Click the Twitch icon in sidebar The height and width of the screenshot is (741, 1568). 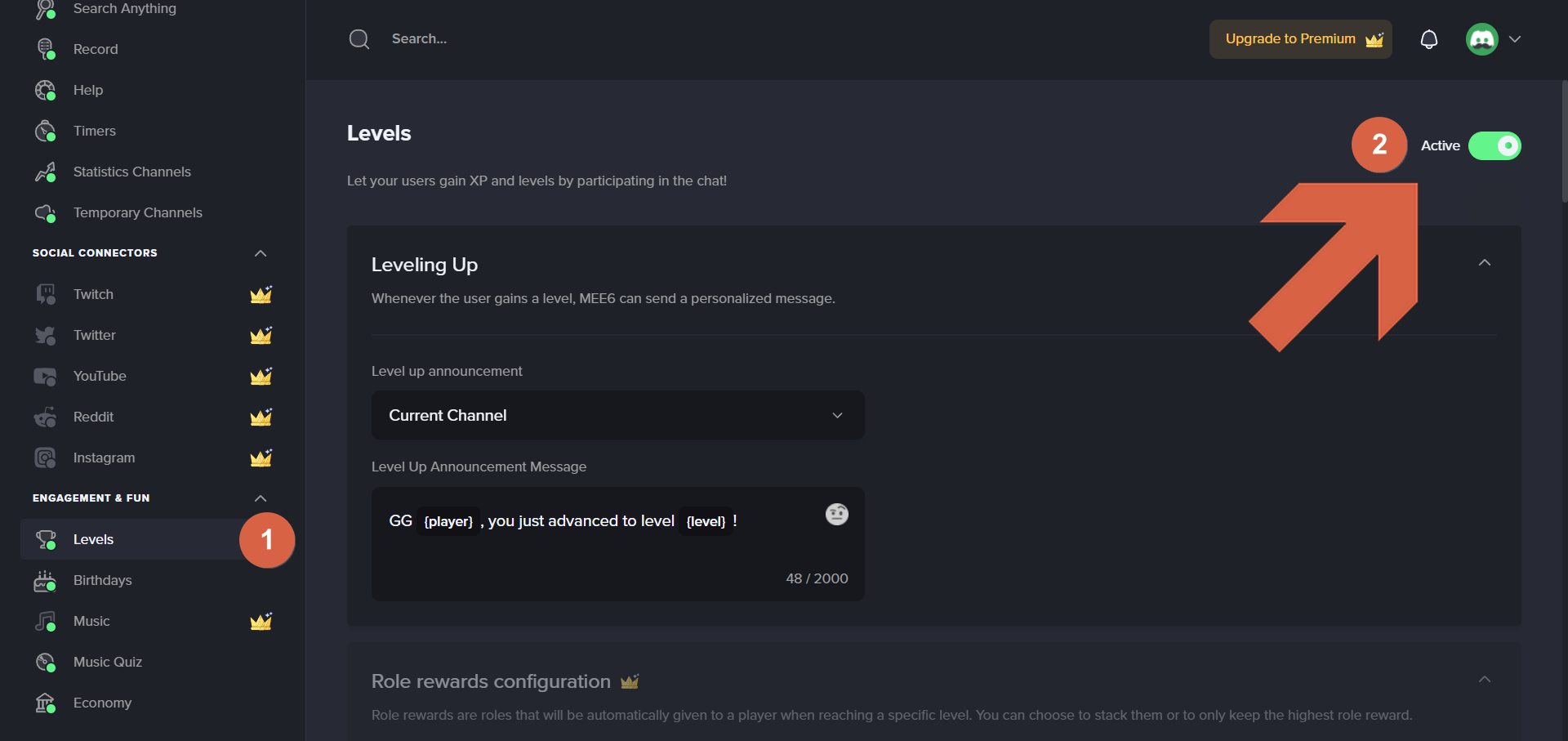pos(46,294)
